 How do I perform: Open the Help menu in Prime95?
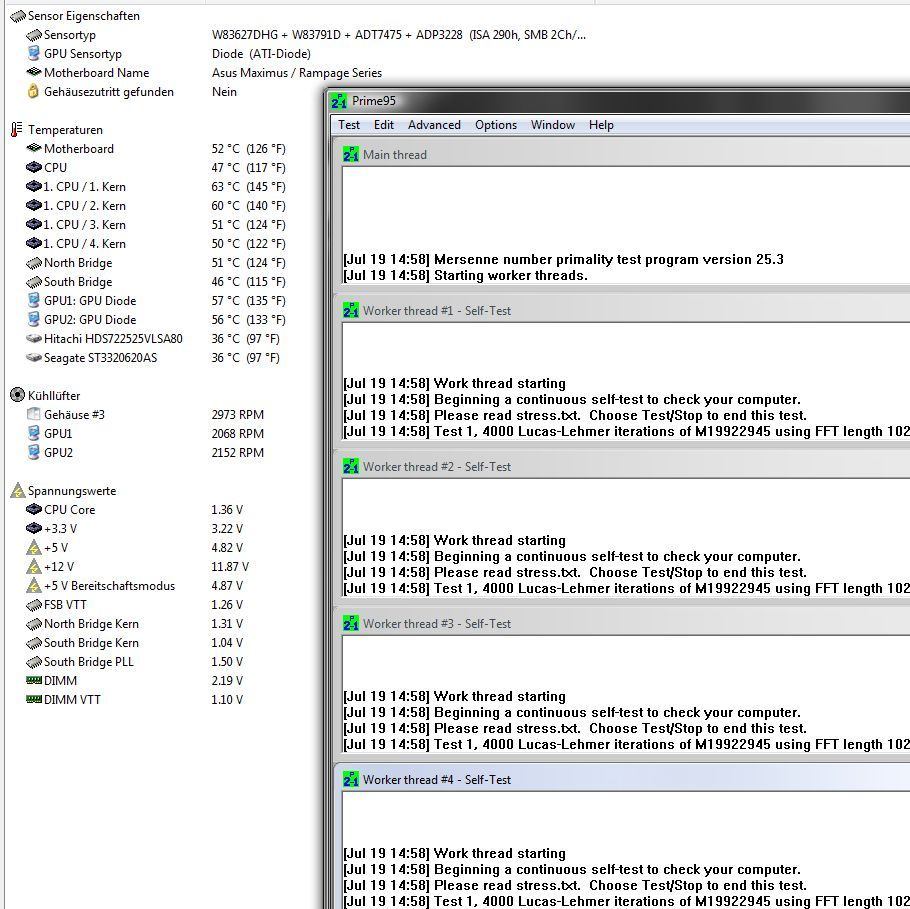coord(601,125)
